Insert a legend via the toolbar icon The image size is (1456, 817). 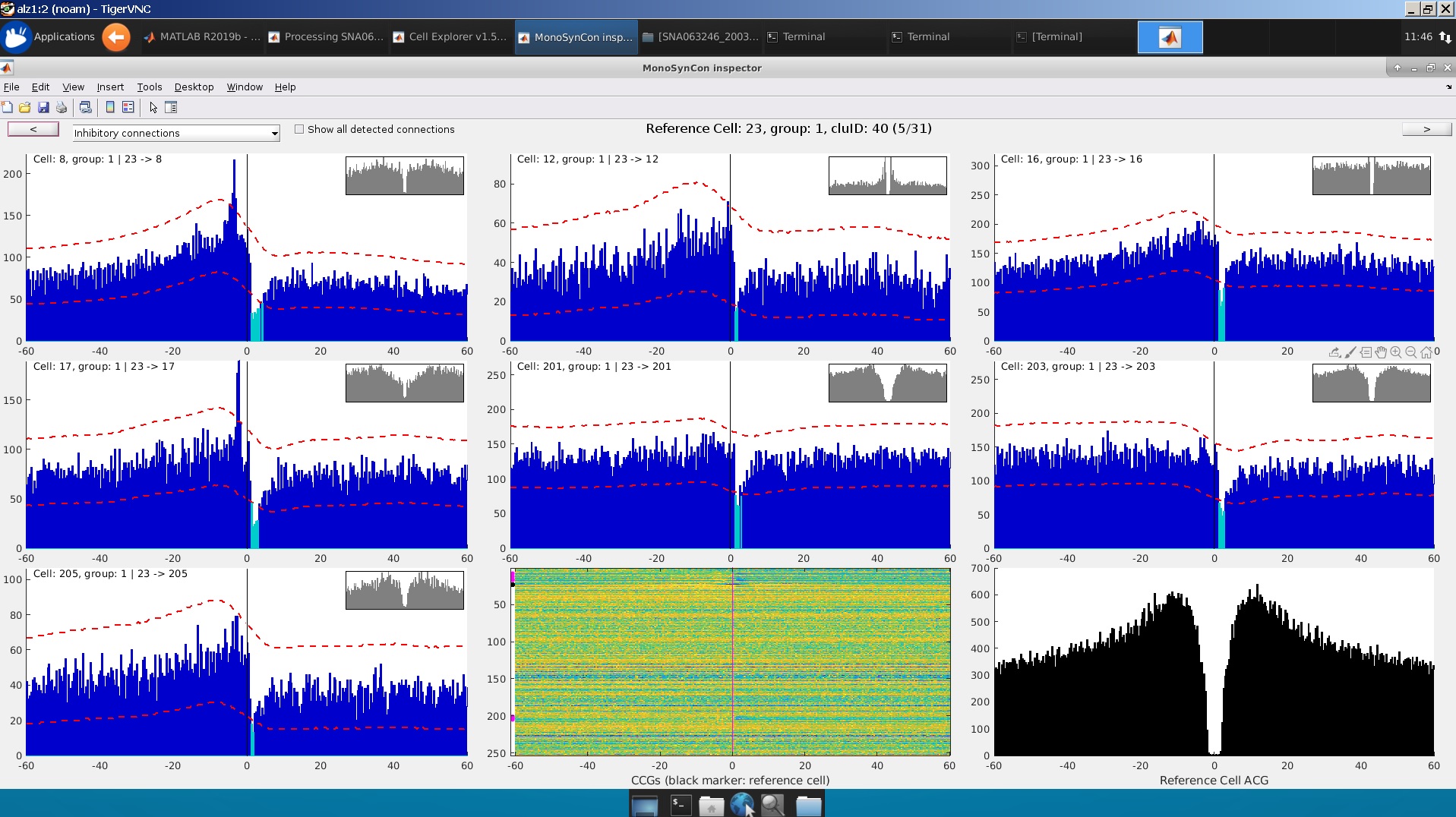pos(127,107)
